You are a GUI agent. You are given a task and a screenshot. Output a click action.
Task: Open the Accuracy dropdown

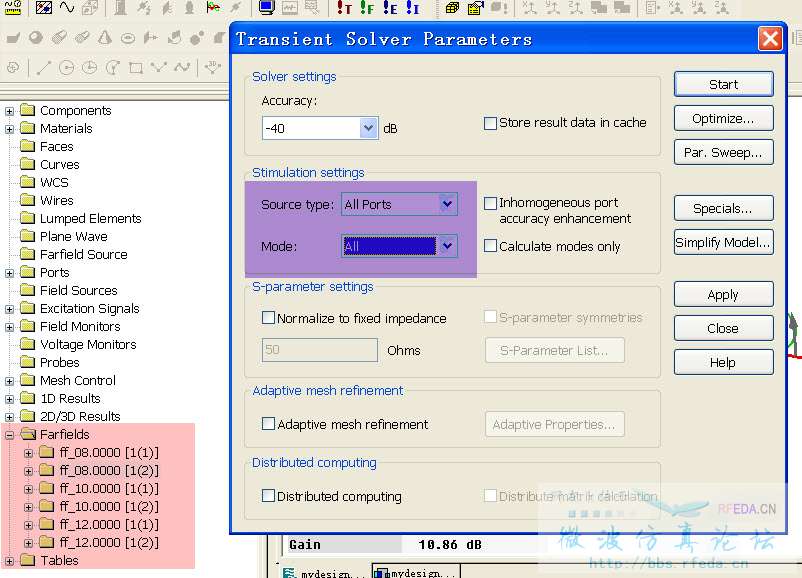(368, 128)
